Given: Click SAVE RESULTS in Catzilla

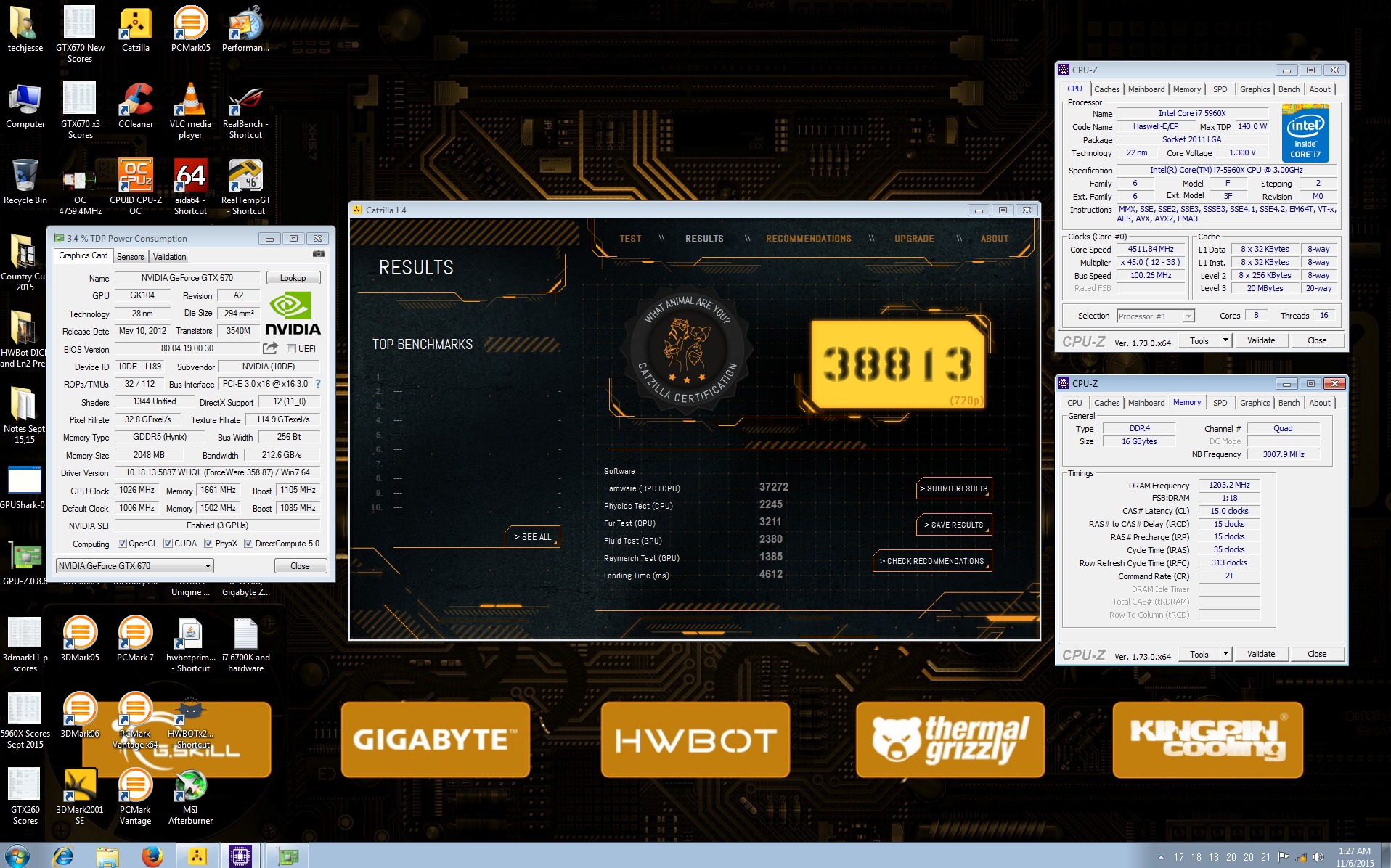Looking at the screenshot, I should tap(953, 525).
